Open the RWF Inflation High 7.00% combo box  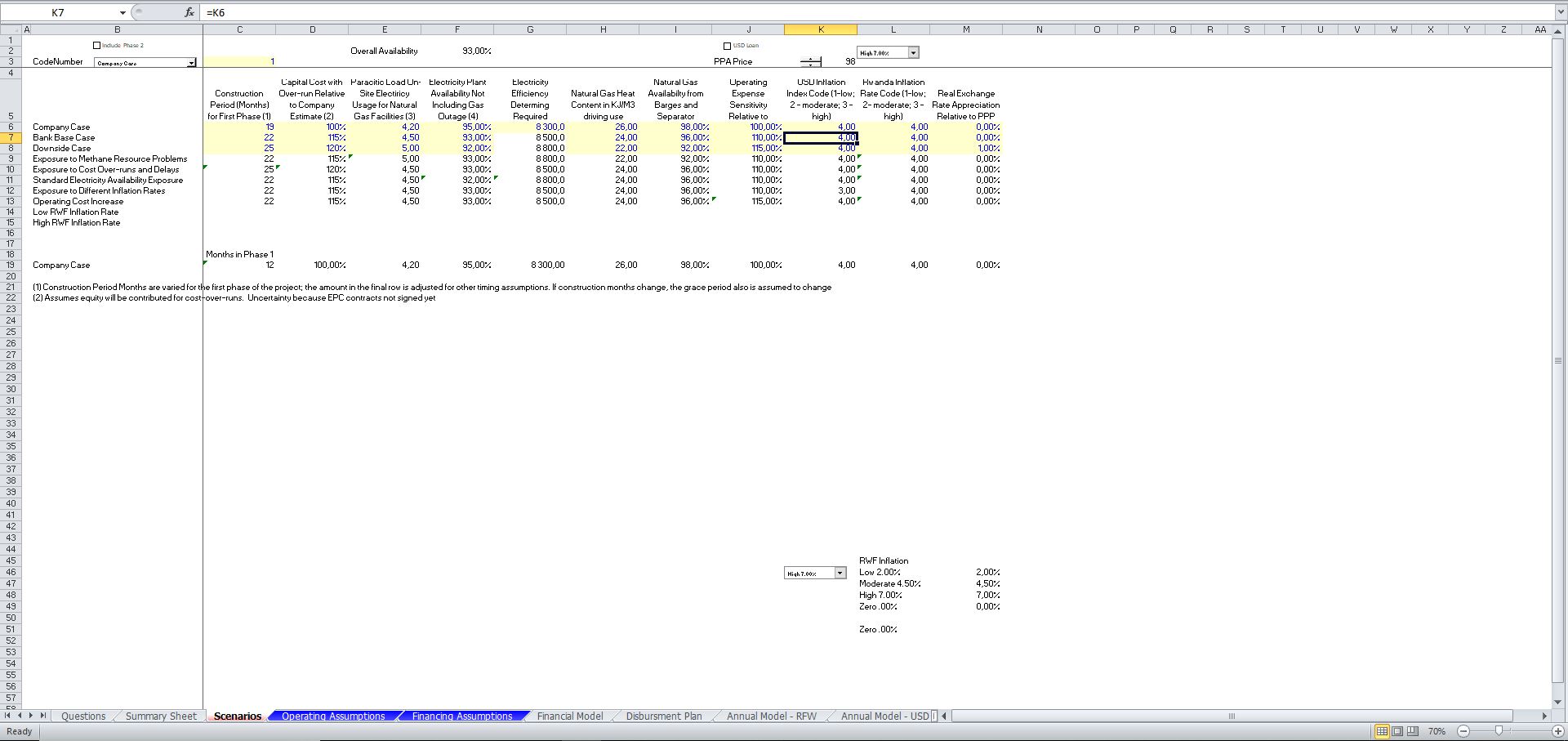840,574
